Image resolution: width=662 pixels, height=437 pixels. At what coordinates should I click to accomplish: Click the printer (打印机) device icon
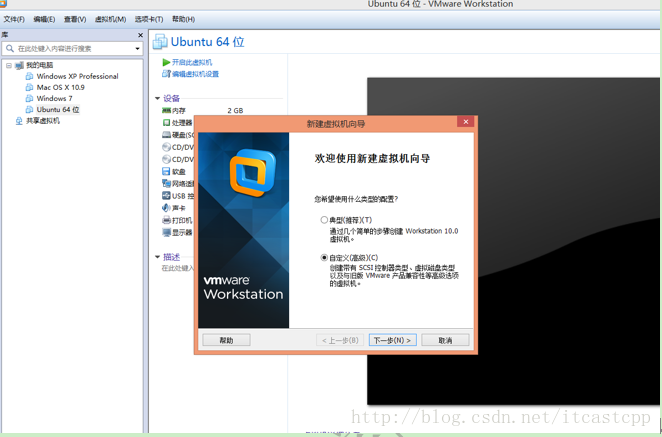coord(166,220)
